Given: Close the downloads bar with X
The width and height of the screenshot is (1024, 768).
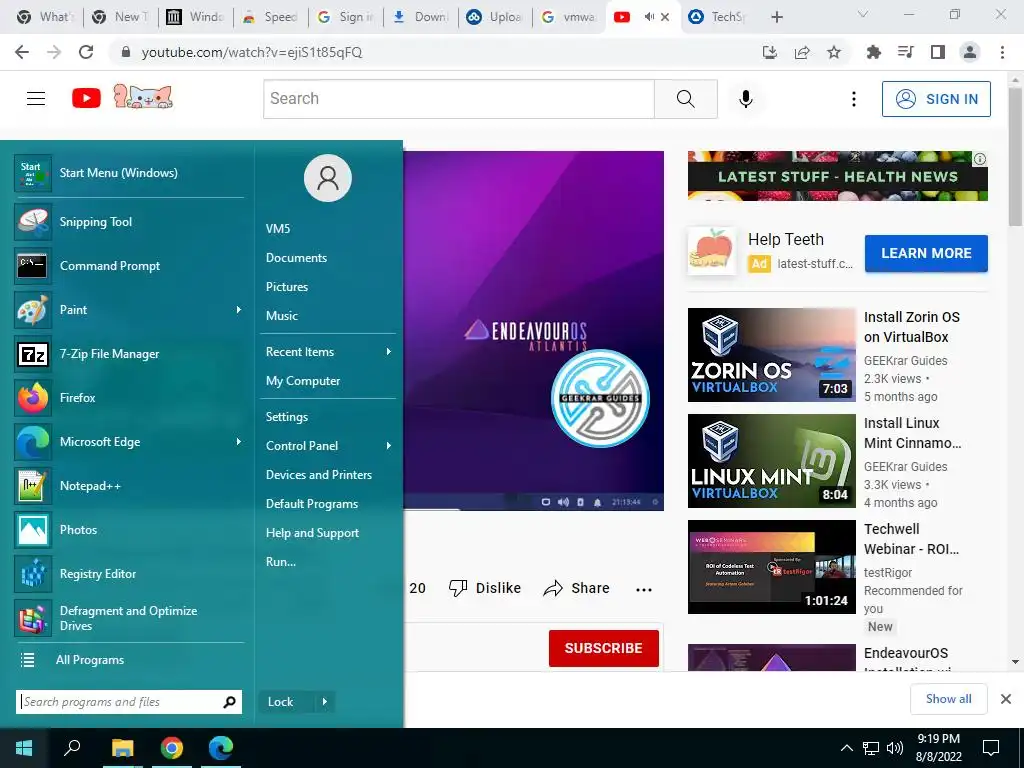Looking at the screenshot, I should click(1006, 699).
